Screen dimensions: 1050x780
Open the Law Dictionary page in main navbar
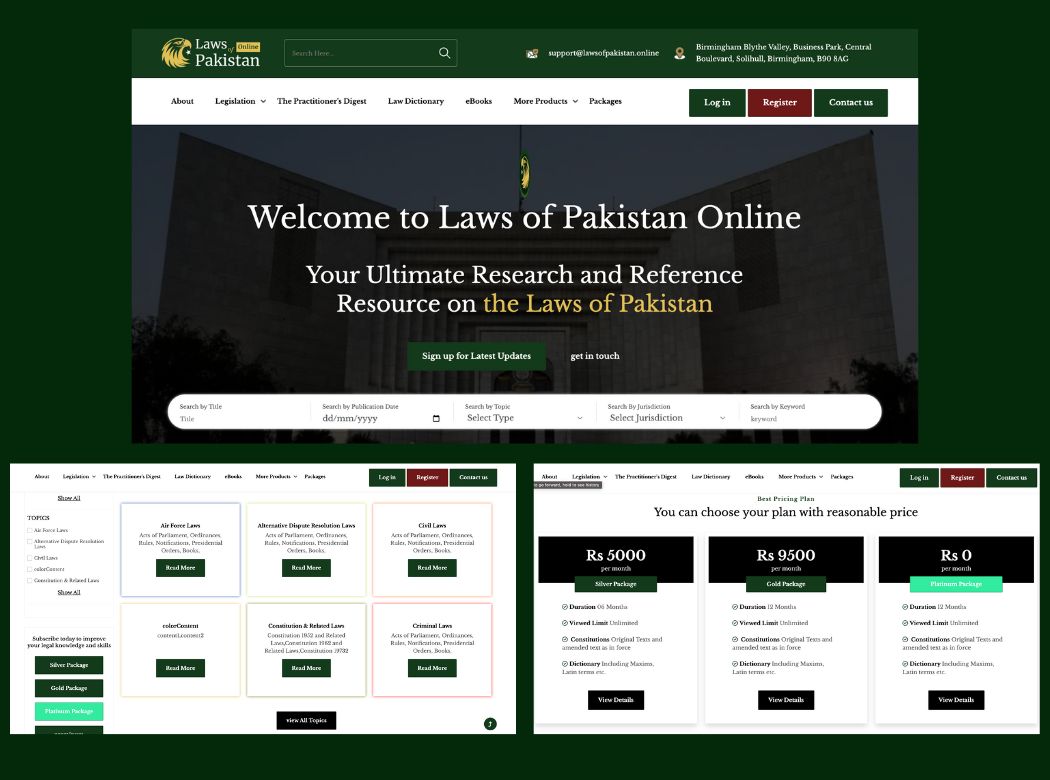(x=416, y=101)
